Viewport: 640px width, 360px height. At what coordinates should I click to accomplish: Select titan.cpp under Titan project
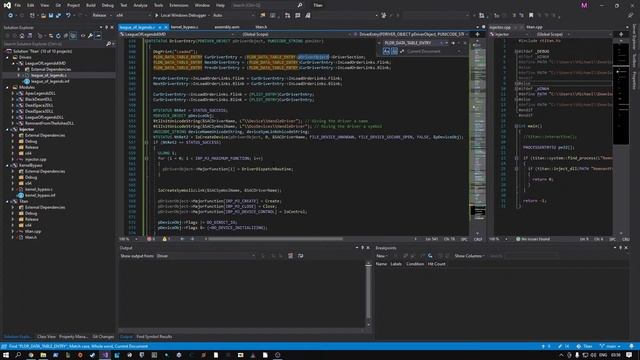pos(33,231)
